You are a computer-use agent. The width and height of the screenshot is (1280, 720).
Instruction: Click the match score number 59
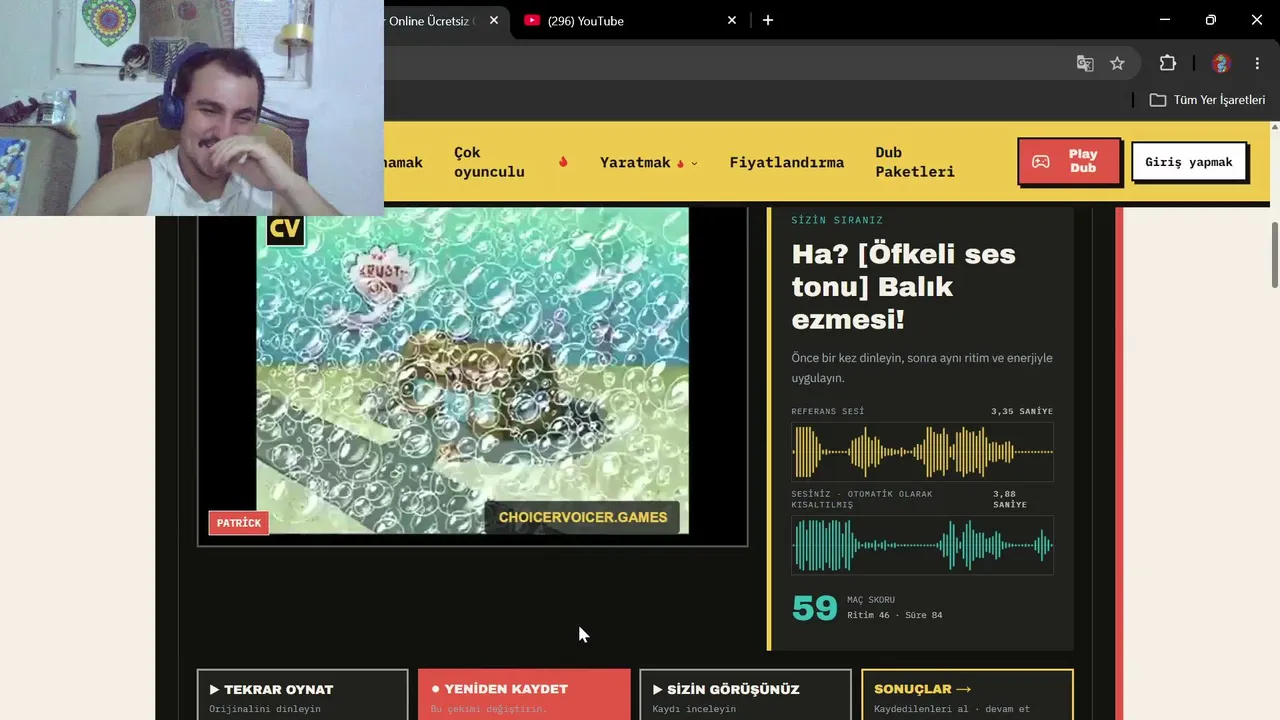tap(814, 607)
